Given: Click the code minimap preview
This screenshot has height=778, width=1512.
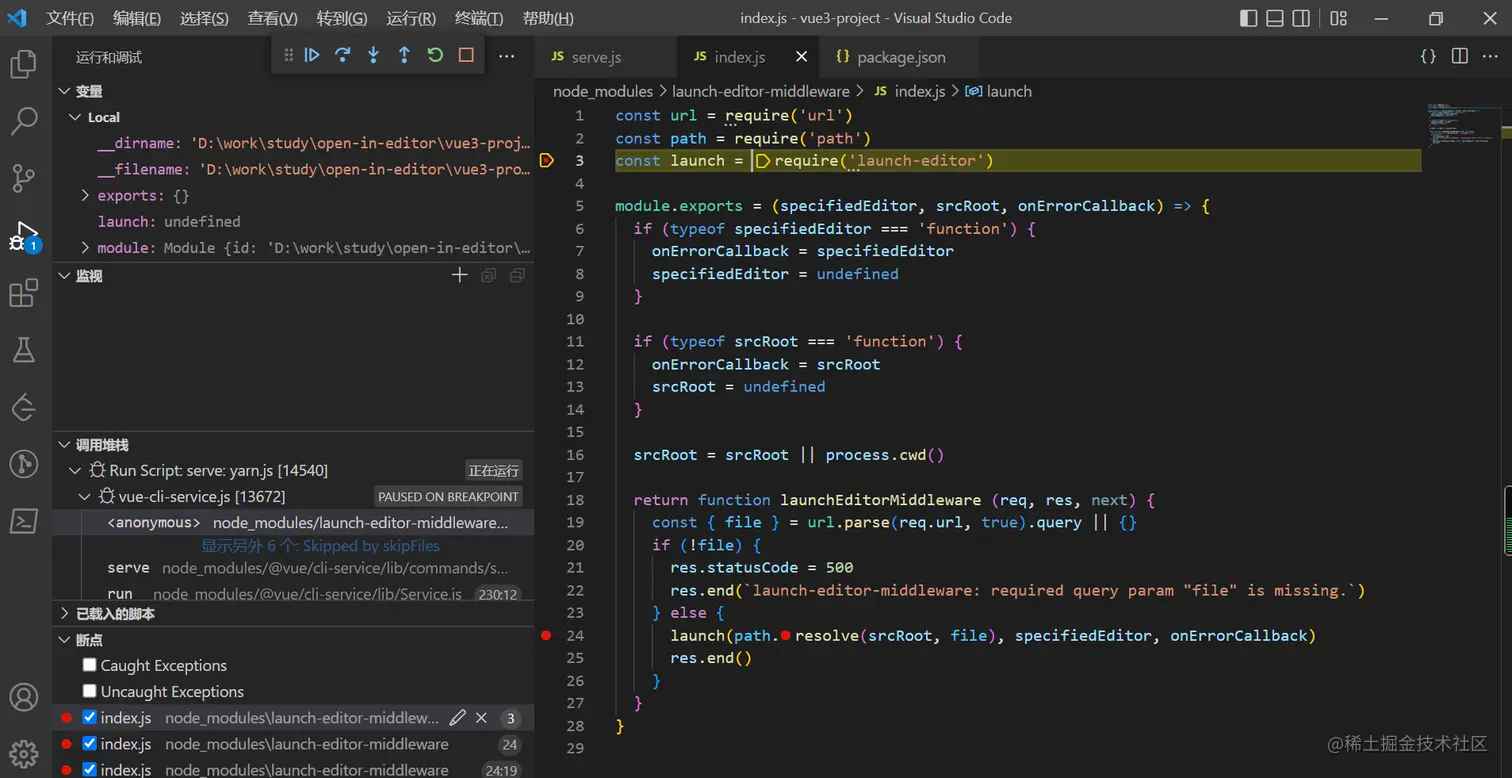Looking at the screenshot, I should (x=1463, y=125).
